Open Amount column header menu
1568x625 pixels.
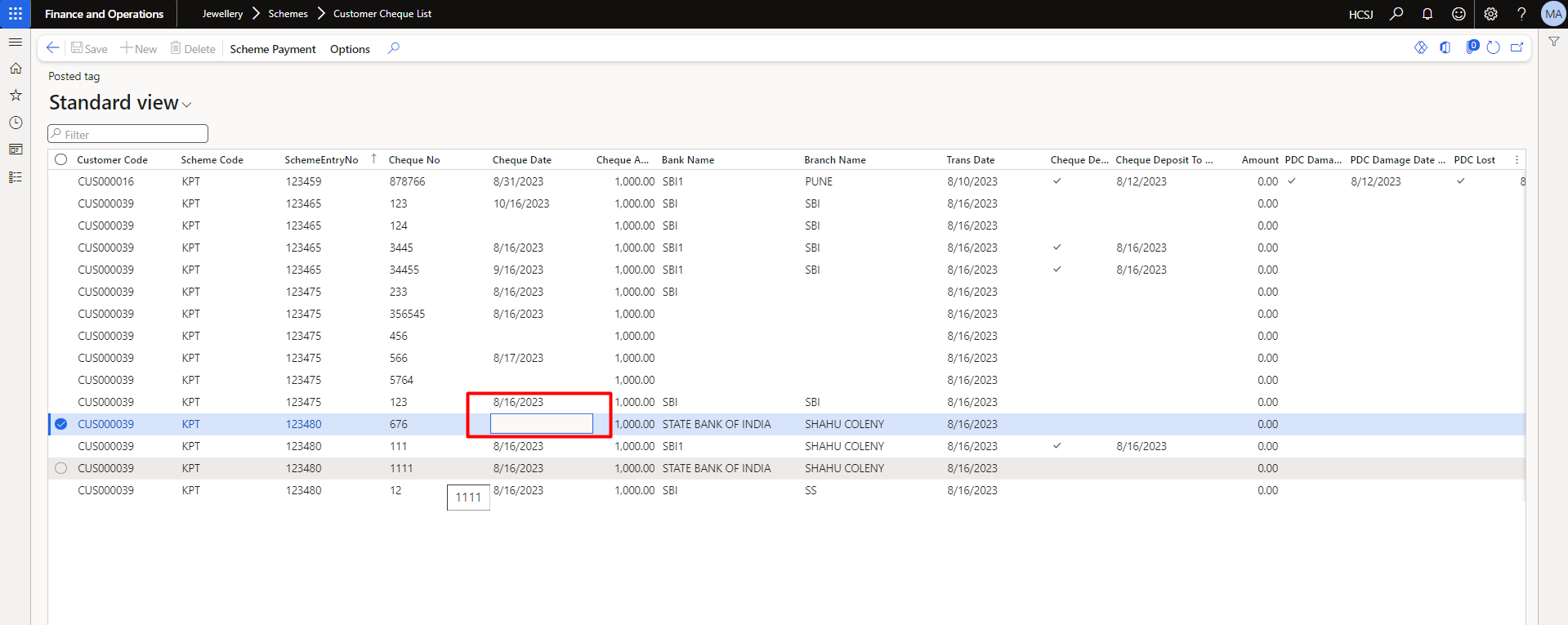pyautogui.click(x=1260, y=160)
